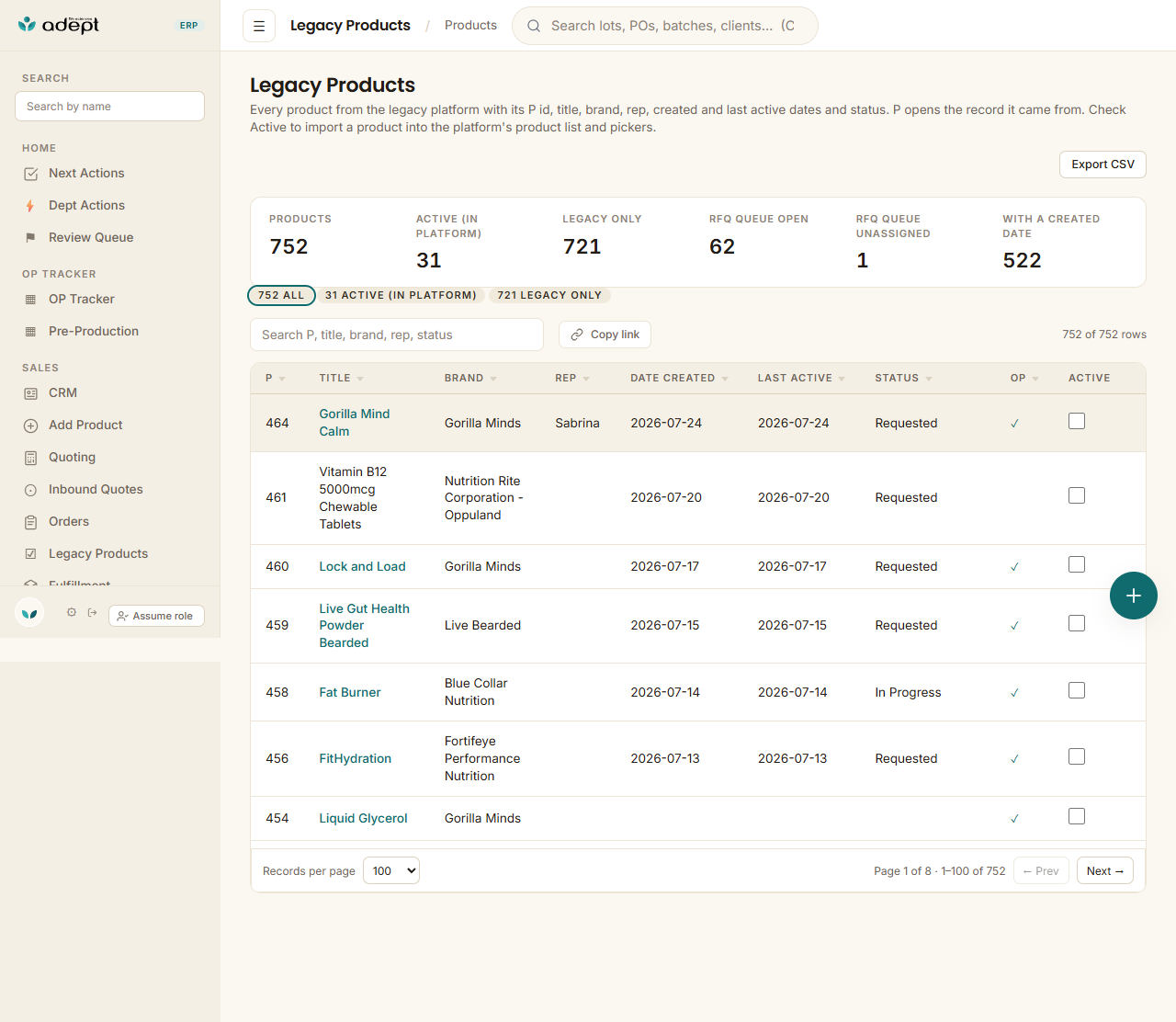Click the OP checkmark for Lock and Load

point(1014,567)
